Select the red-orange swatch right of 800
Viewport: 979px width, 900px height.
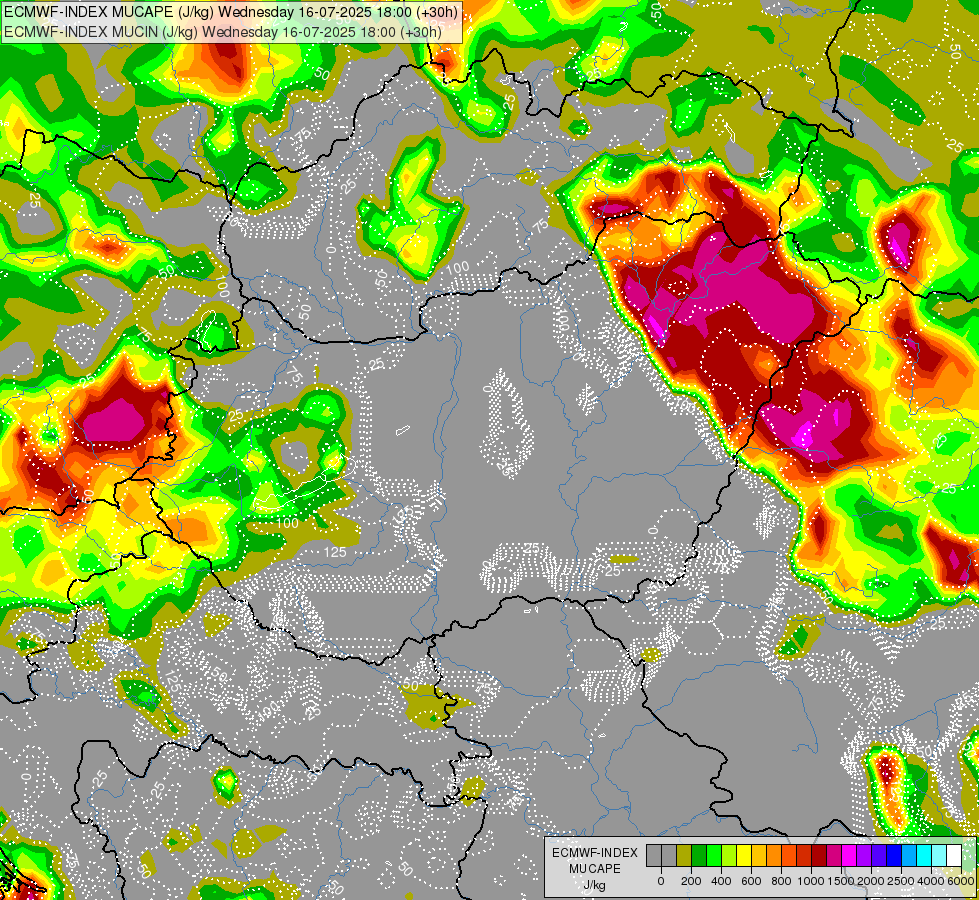pos(789,856)
